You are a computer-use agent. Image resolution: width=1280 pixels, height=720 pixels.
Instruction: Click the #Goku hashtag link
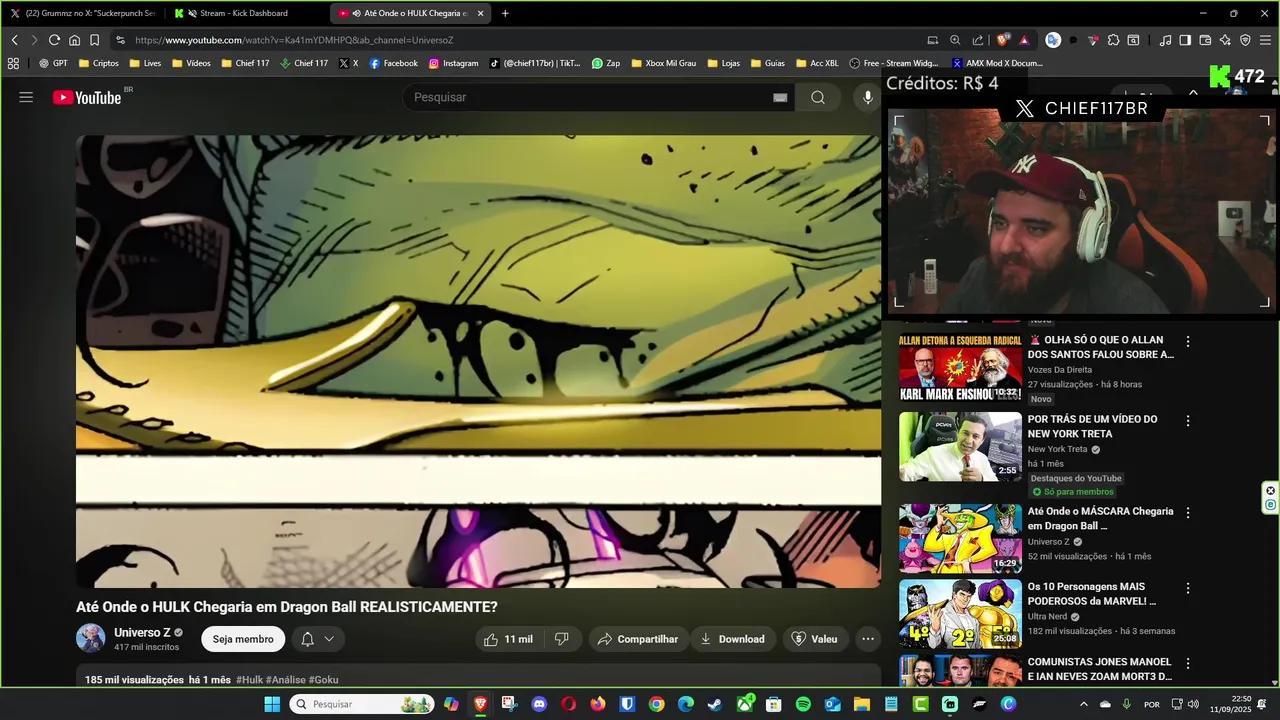coord(324,680)
